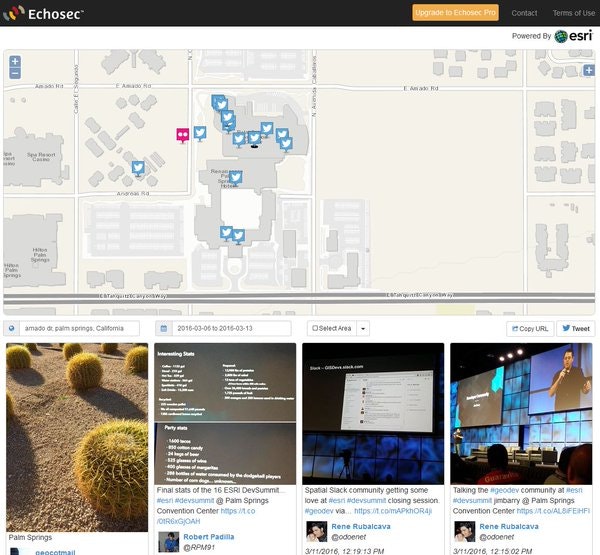Open the Select Area dropdown caret
600x555 pixels.
363,328
